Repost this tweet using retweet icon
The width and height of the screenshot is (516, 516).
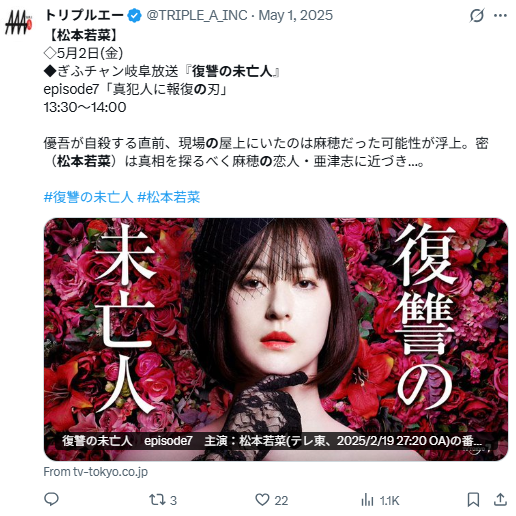157,500
